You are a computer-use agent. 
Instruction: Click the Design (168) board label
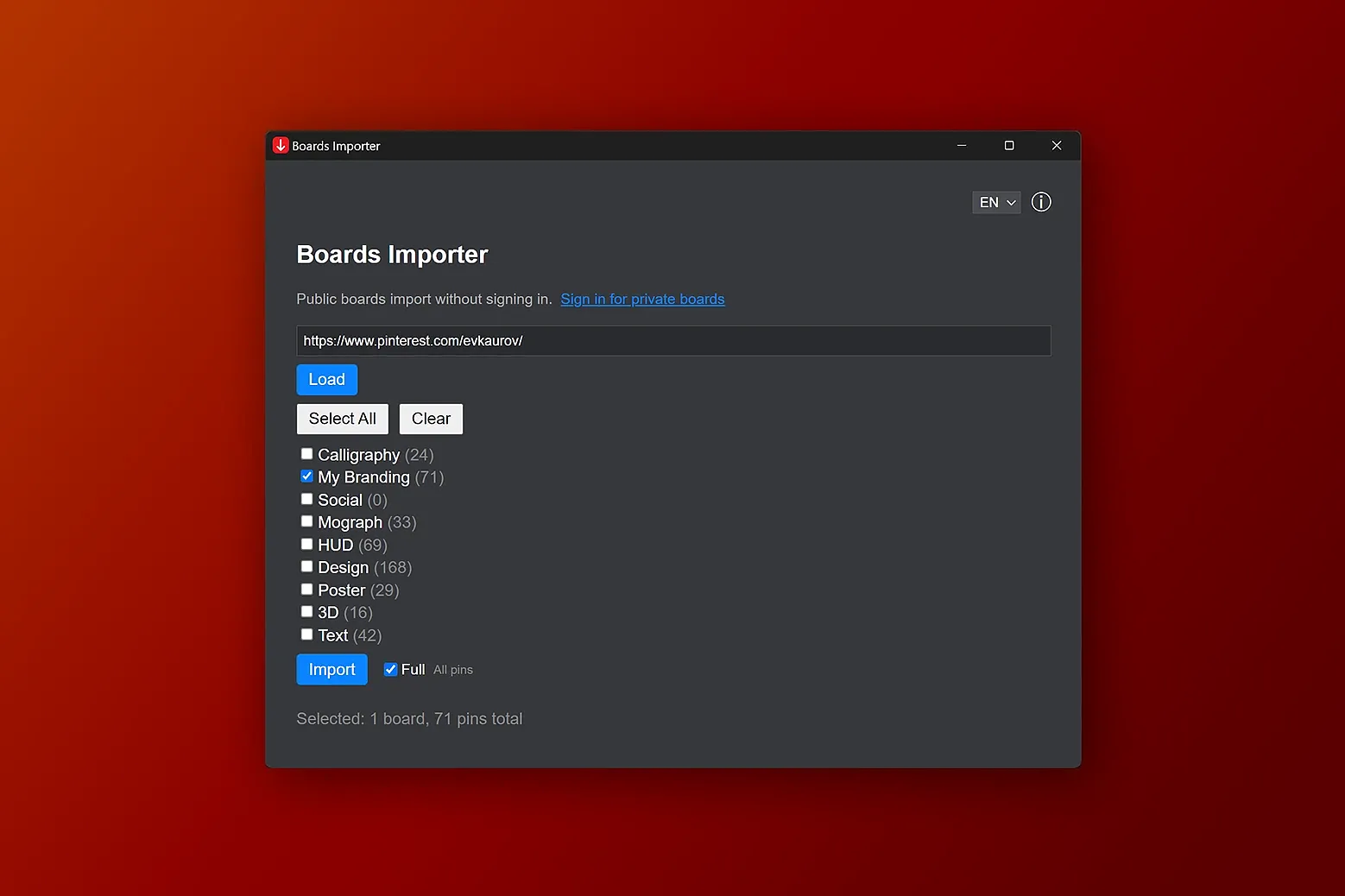click(x=364, y=568)
